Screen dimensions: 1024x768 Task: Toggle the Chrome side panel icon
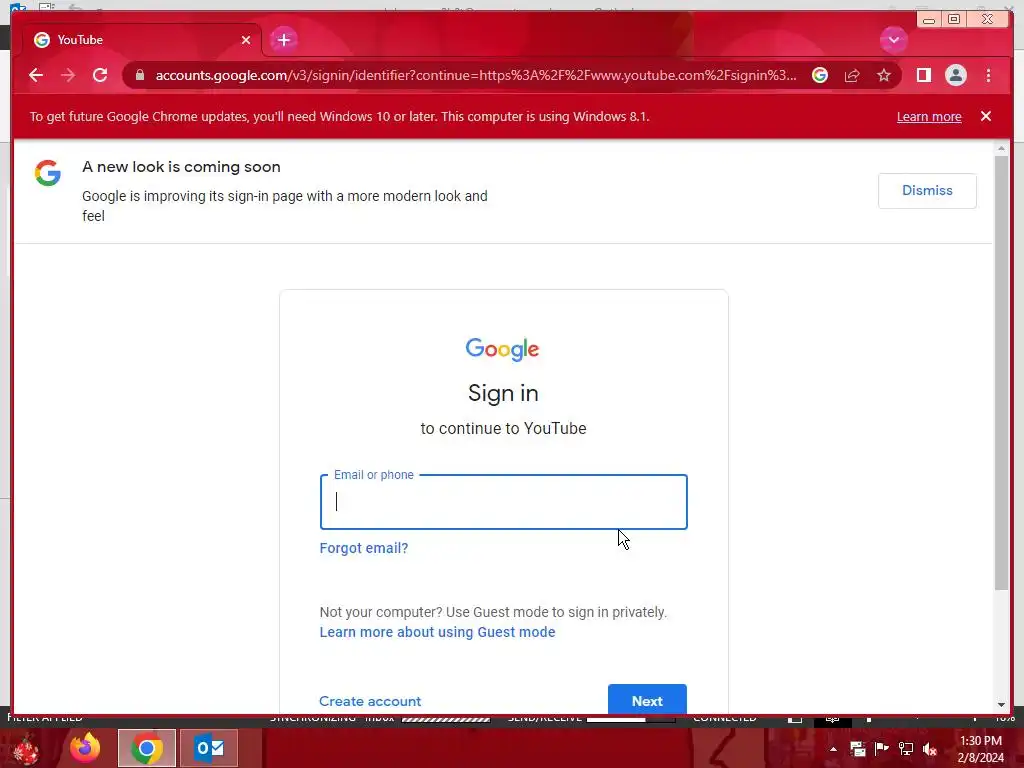[x=923, y=75]
